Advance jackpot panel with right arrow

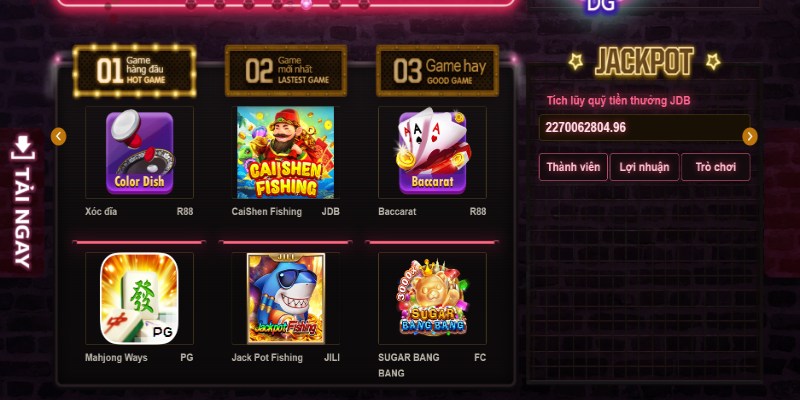pyautogui.click(x=749, y=136)
